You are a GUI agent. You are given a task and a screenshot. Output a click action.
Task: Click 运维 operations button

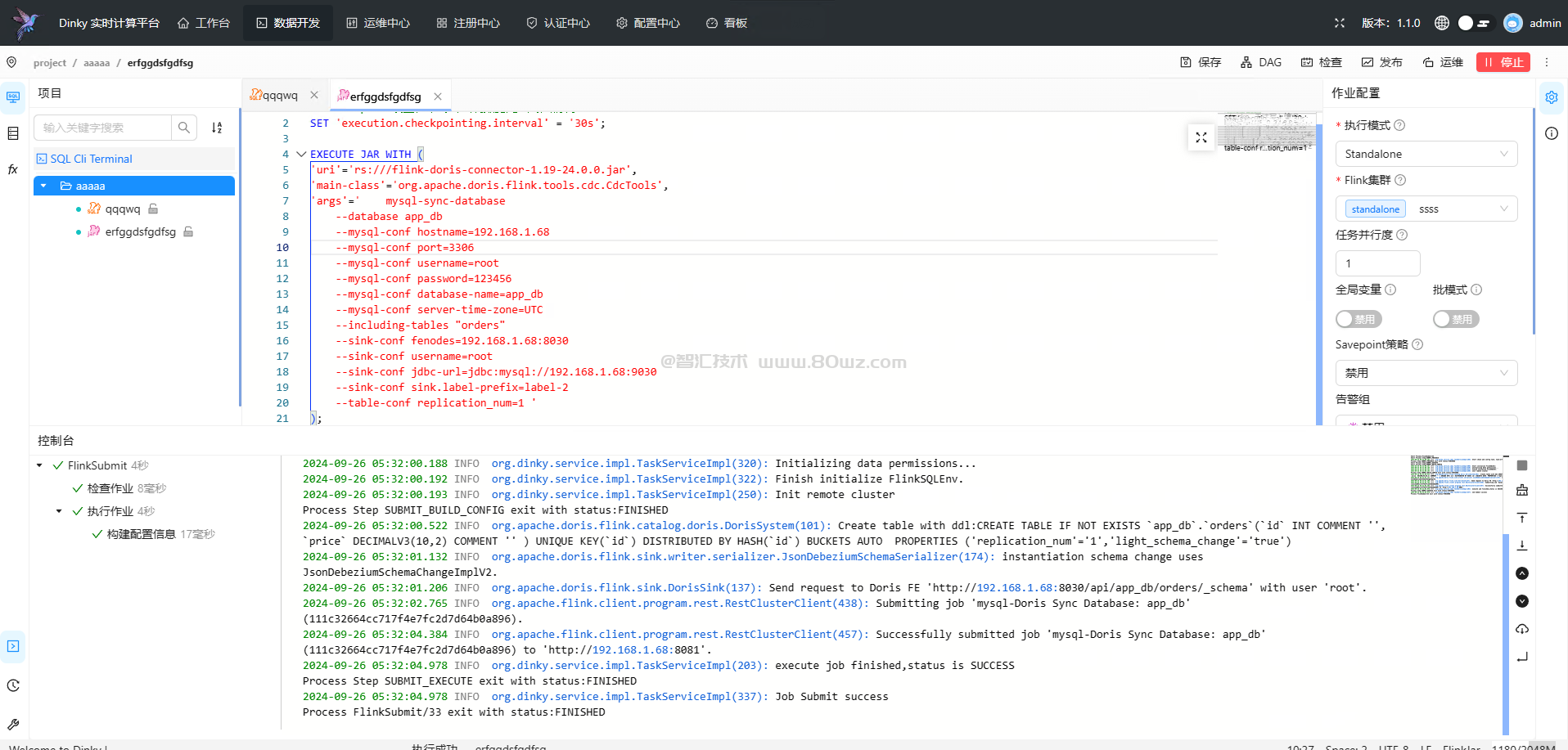[1443, 62]
